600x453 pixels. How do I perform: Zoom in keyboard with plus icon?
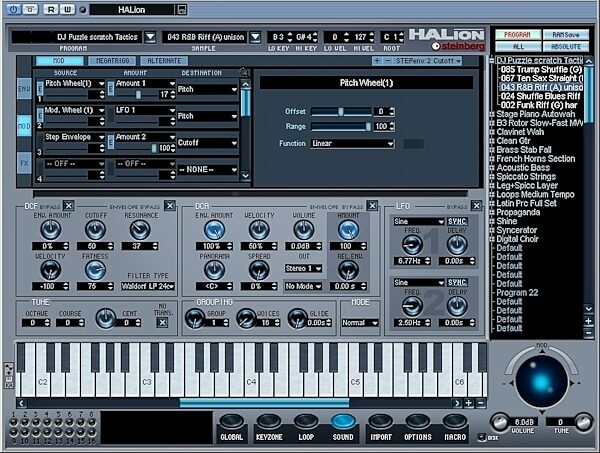pyautogui.click(x=469, y=403)
